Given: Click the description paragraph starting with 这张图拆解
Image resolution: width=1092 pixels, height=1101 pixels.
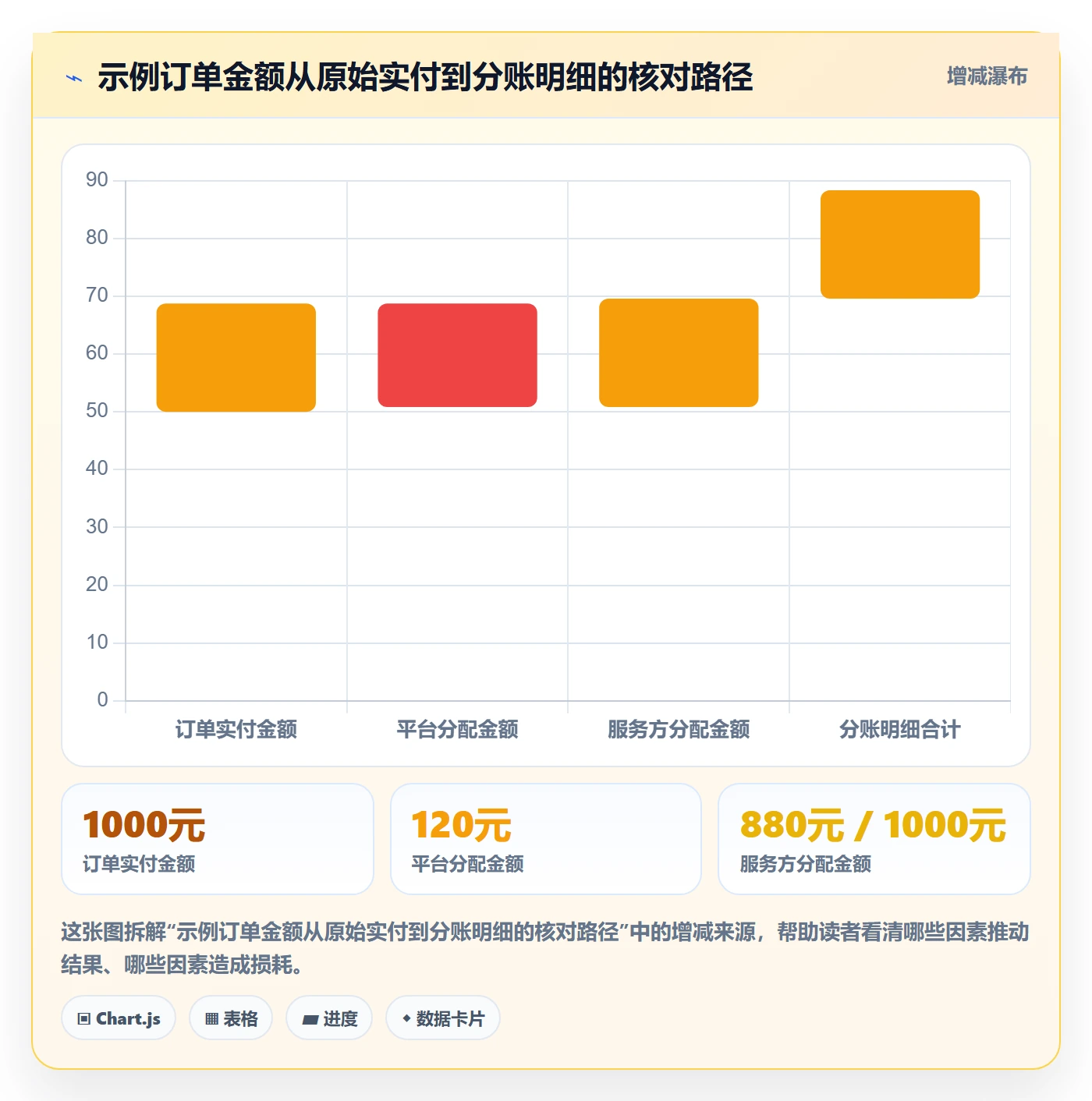Looking at the screenshot, I should click(x=545, y=948).
